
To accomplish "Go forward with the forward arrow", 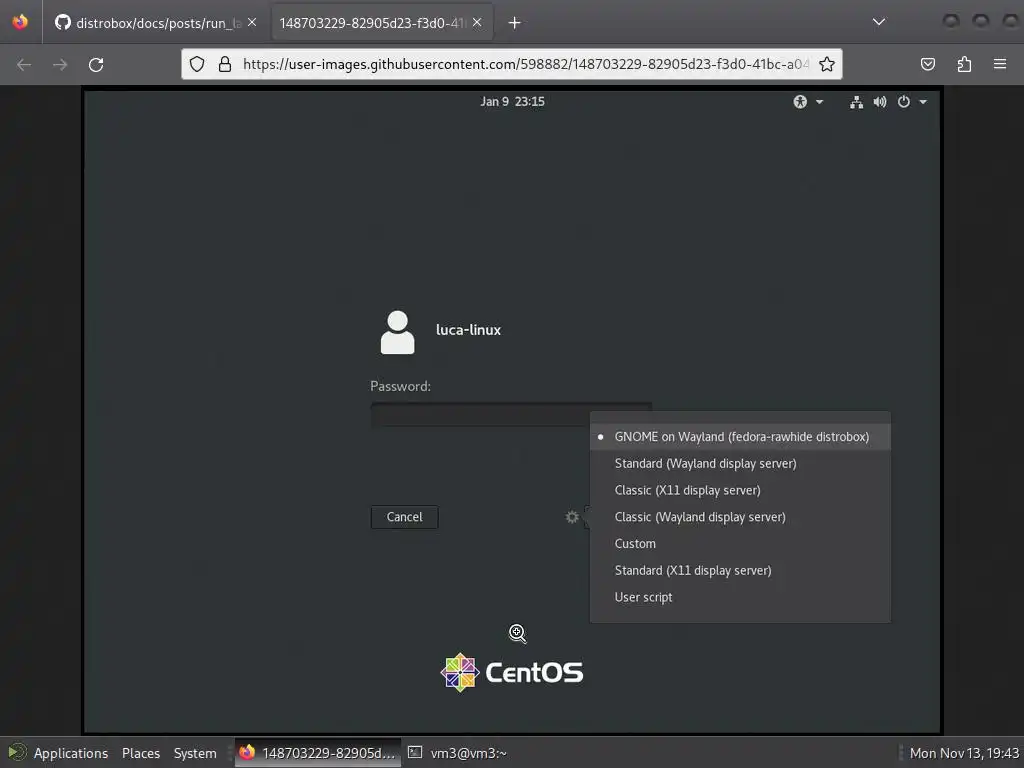I will pyautogui.click(x=60, y=65).
